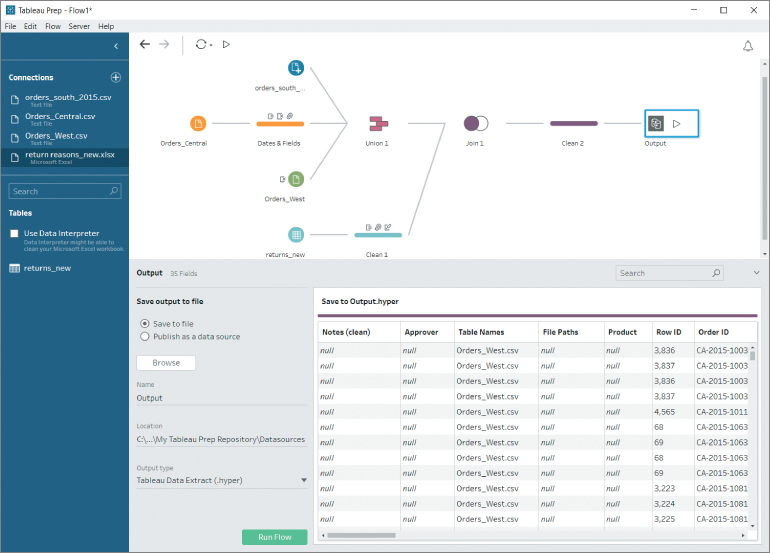Click the Approver column header
The image size is (770, 553).
pos(427,332)
